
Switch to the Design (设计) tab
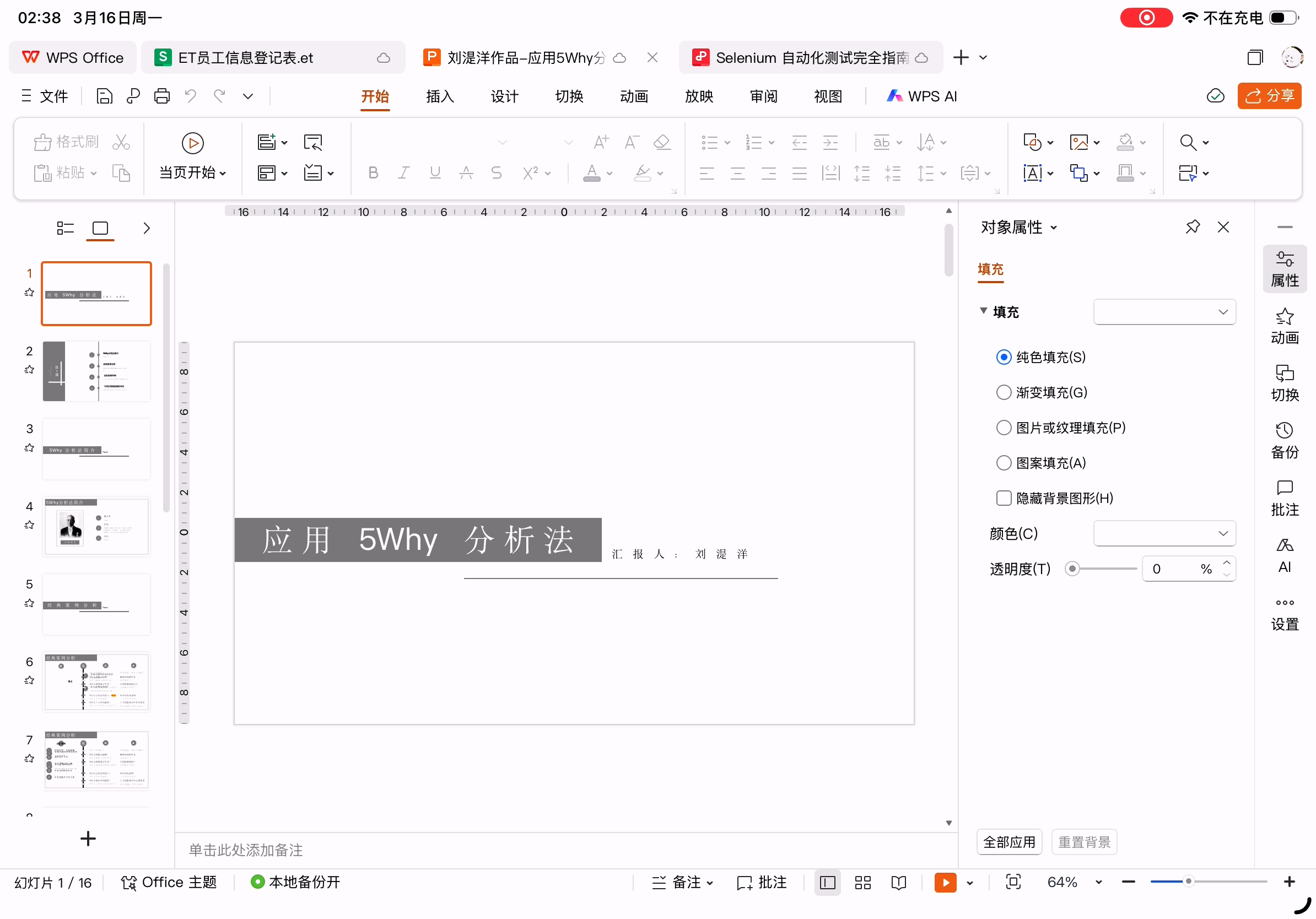pos(504,96)
